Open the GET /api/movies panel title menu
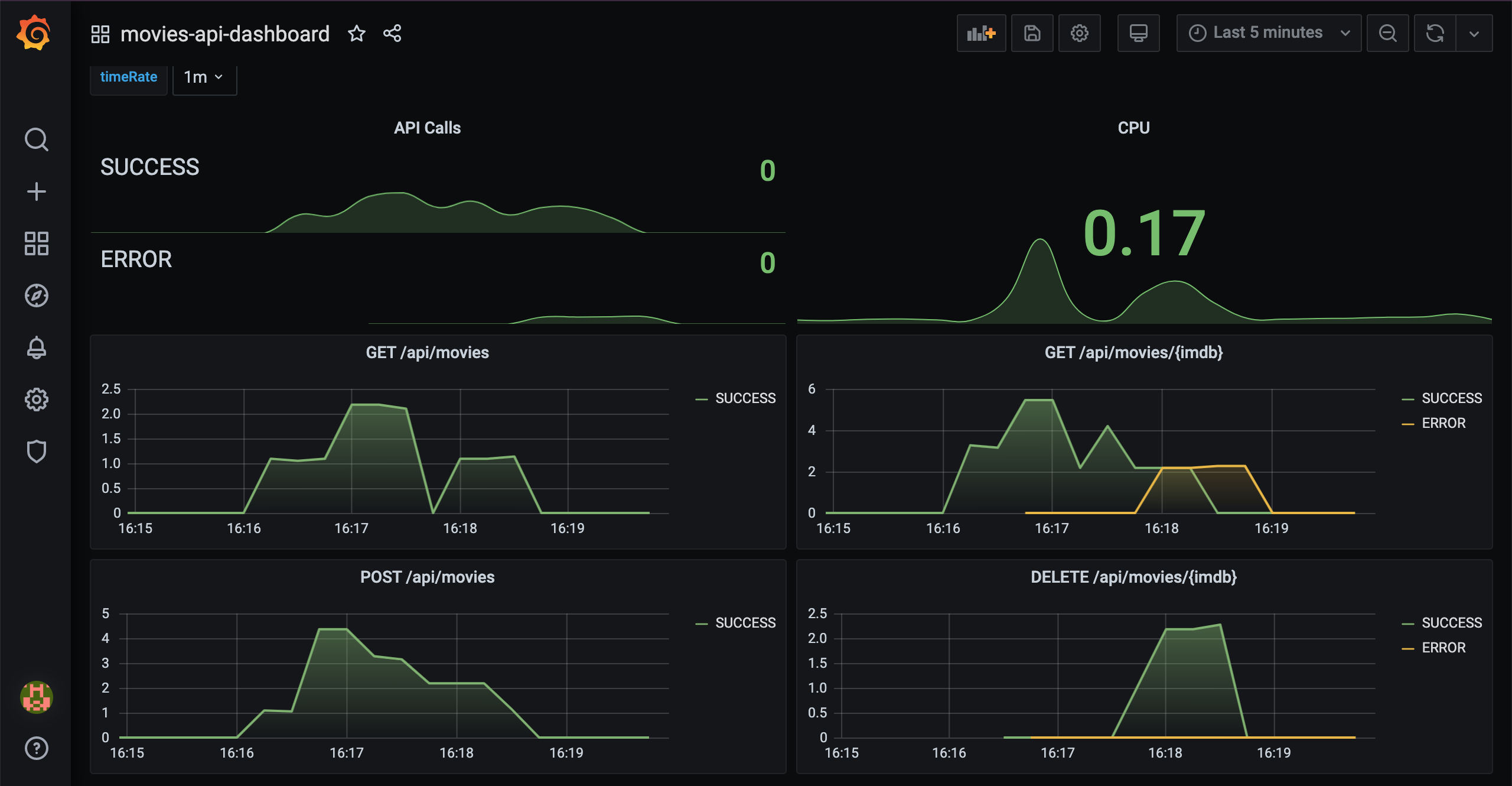 pos(427,353)
